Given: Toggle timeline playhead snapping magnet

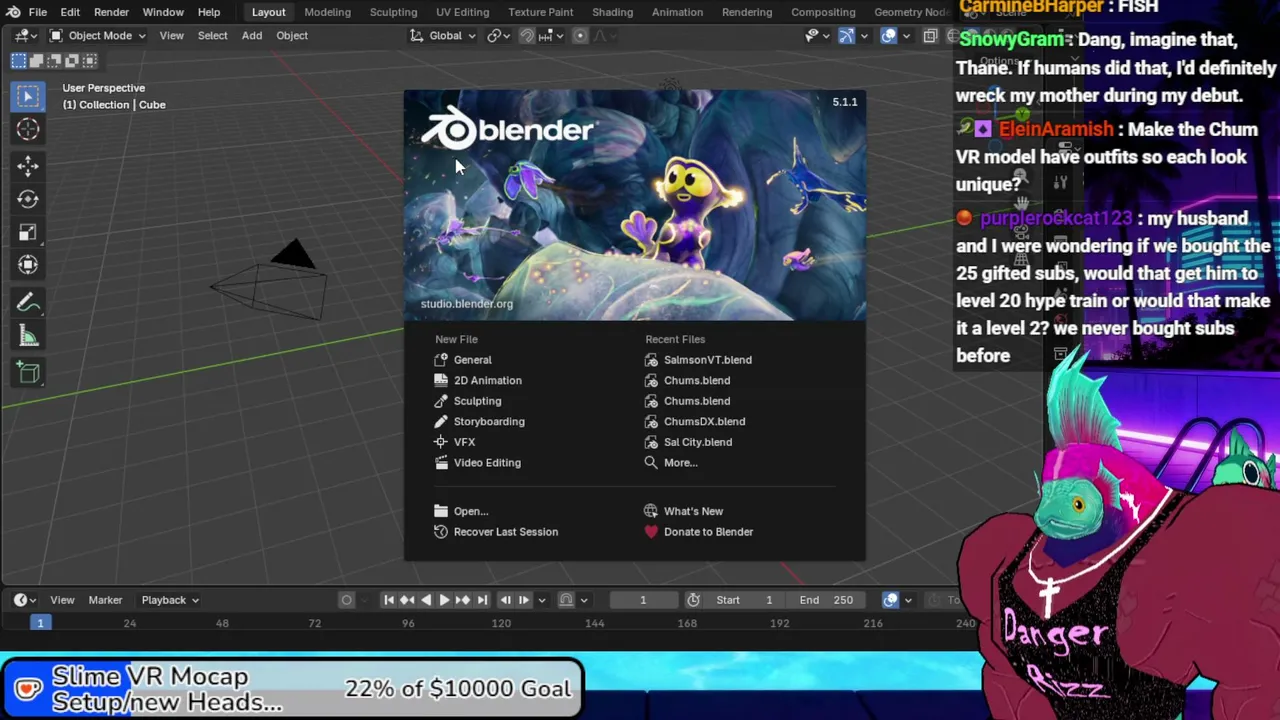Looking at the screenshot, I should (x=566, y=600).
